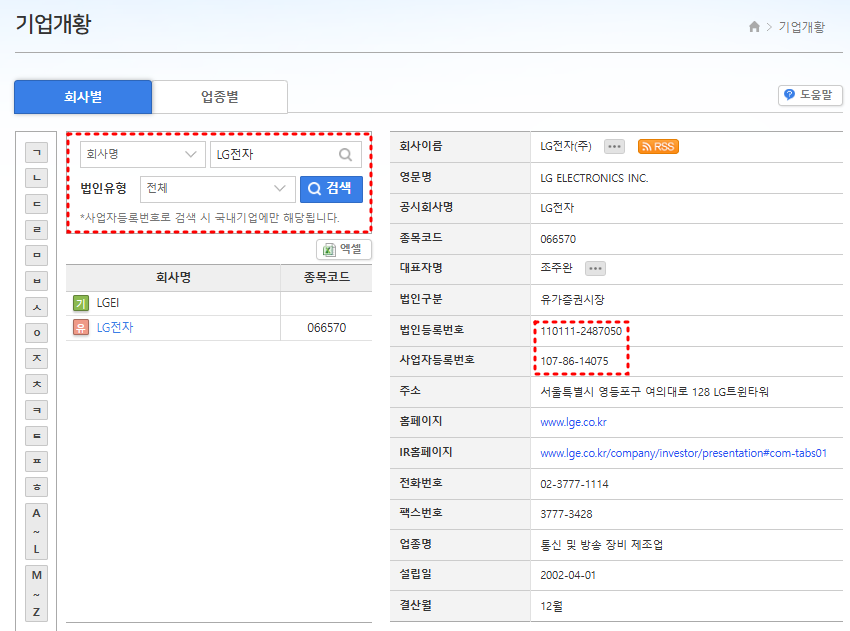This screenshot has width=850, height=631.
Task: Select the ㄹ index letter
Action: [x=37, y=230]
